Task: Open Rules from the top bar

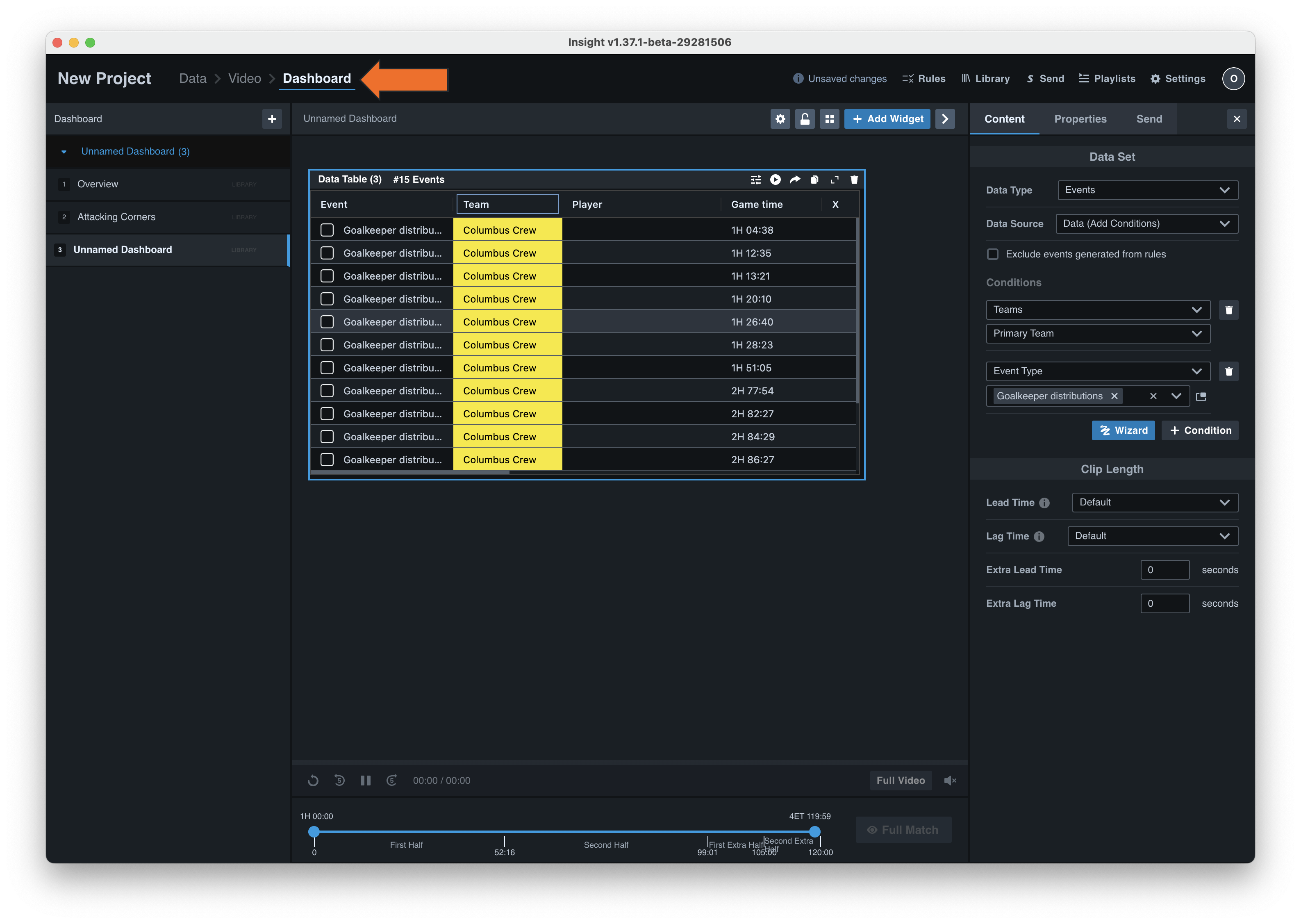Action: [924, 79]
